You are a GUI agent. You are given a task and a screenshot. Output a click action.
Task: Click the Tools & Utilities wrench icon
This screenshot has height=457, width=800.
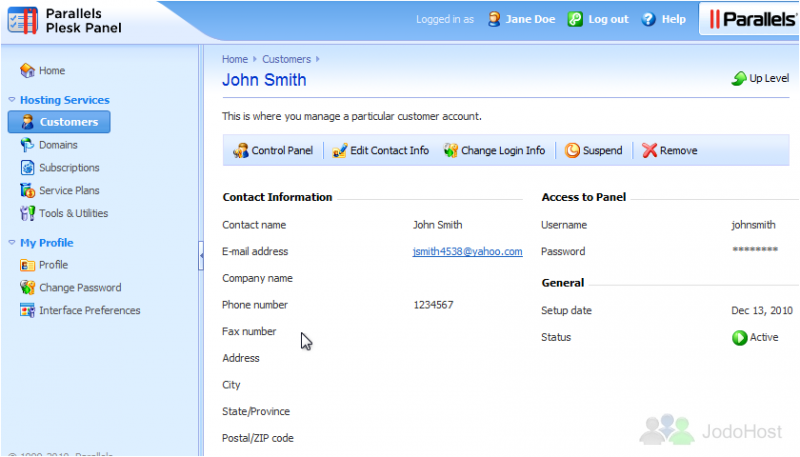click(27, 213)
